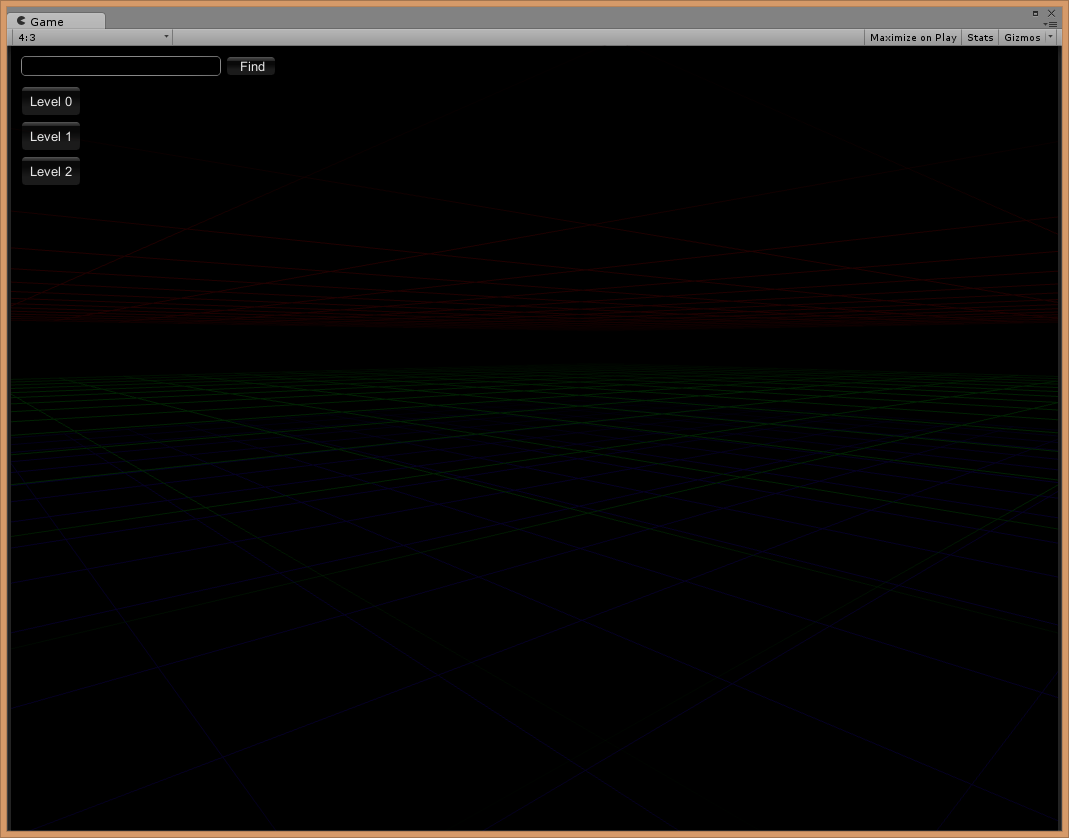The image size is (1069, 838).
Task: Click the empty tab strip right of Game tab
Action: click(560, 20)
